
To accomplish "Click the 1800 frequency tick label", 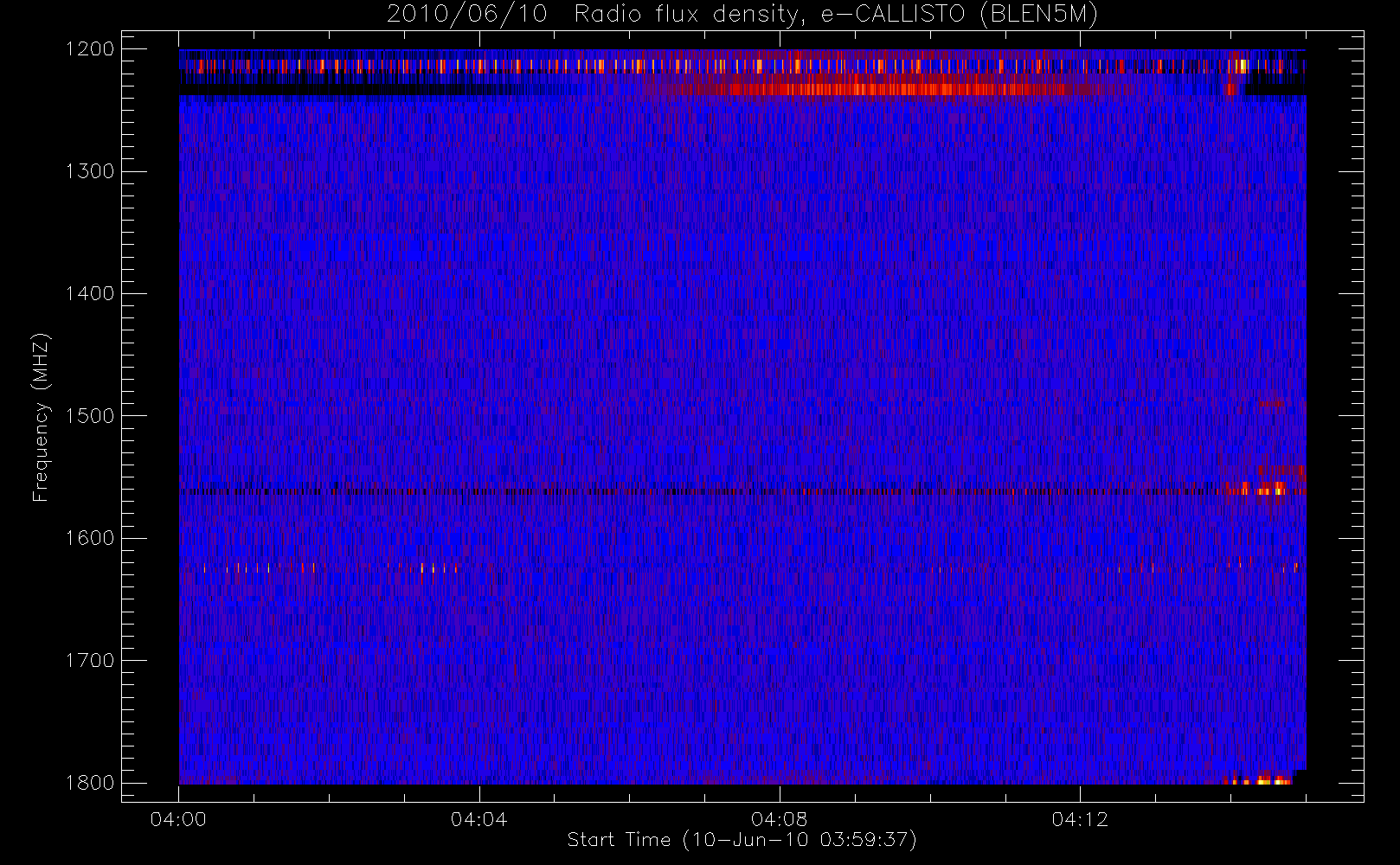I will point(90,783).
